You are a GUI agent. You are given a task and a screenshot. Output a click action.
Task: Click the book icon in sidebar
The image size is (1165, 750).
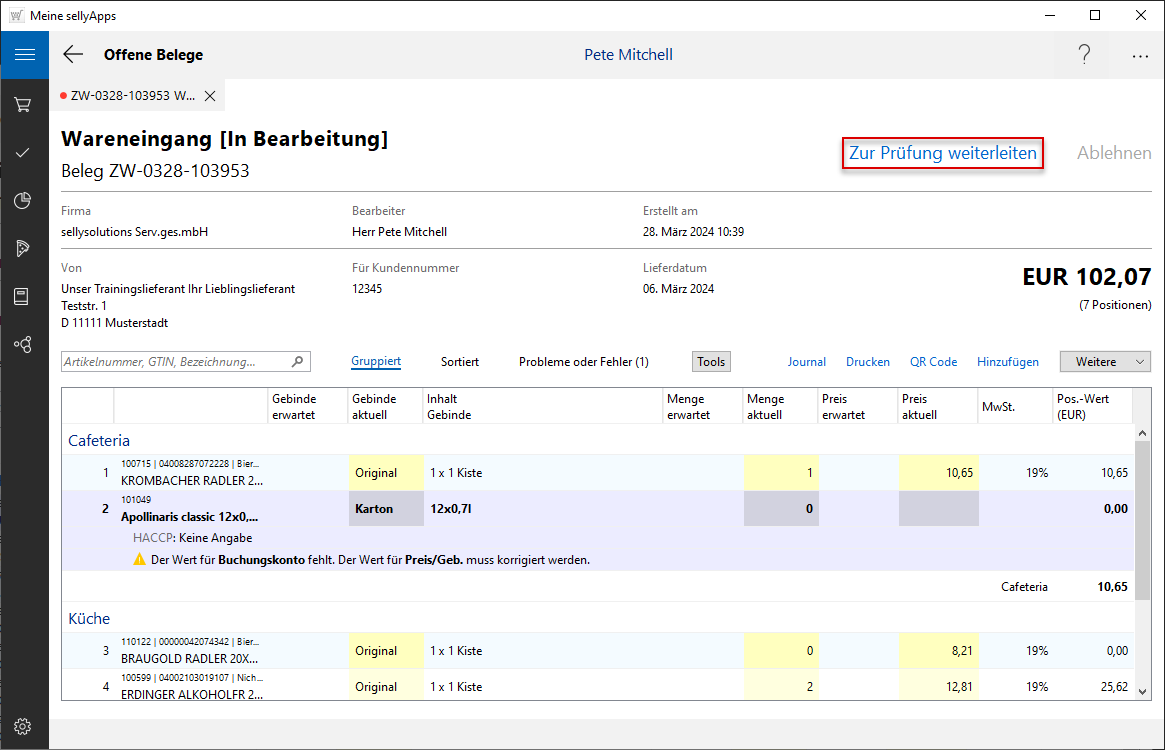point(24,297)
